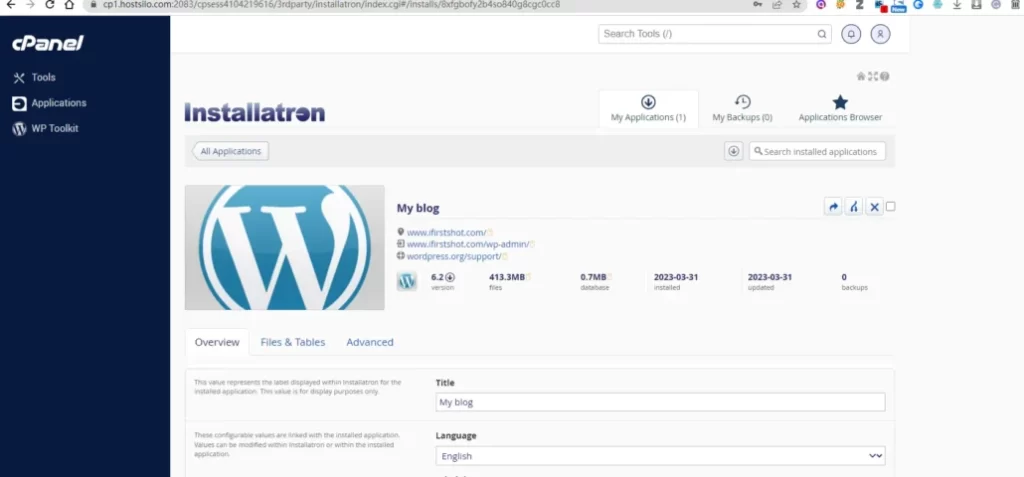
Task: Click the update-all download icon button
Action: pos(733,151)
